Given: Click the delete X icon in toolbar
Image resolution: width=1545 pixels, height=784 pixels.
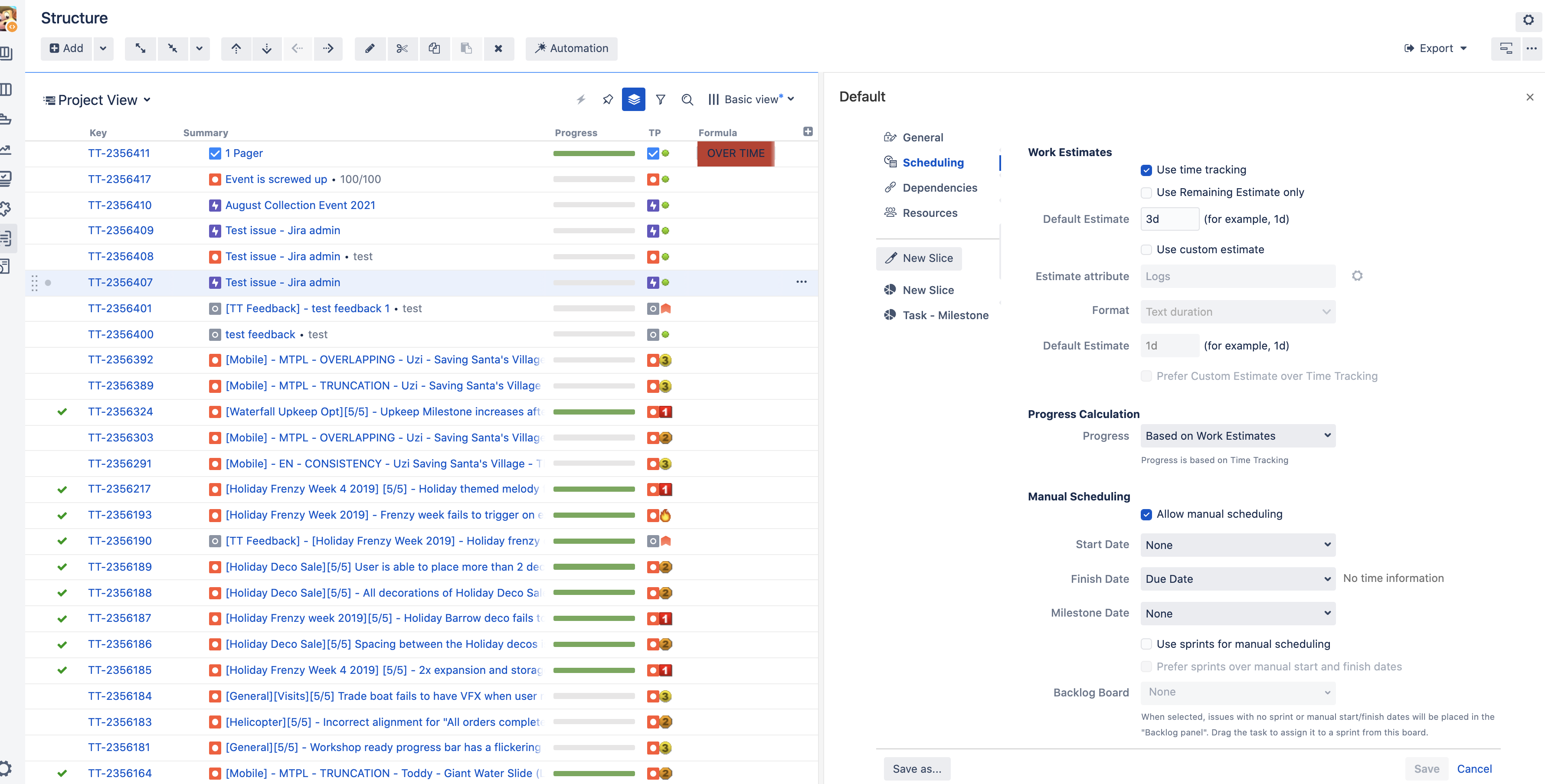Looking at the screenshot, I should (x=498, y=49).
